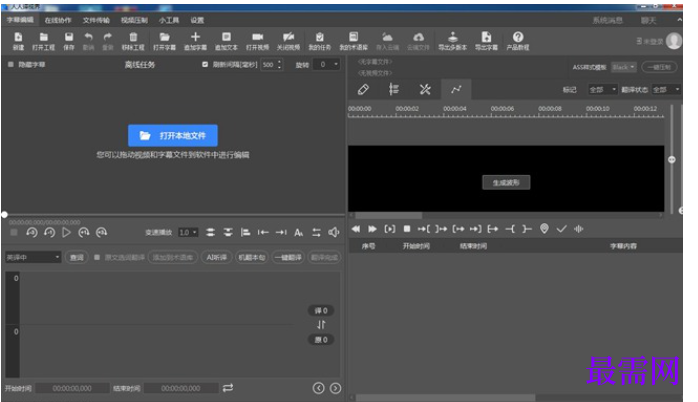Open the 设置 settings tab
Screen dimensions: 698x402
[197, 20]
